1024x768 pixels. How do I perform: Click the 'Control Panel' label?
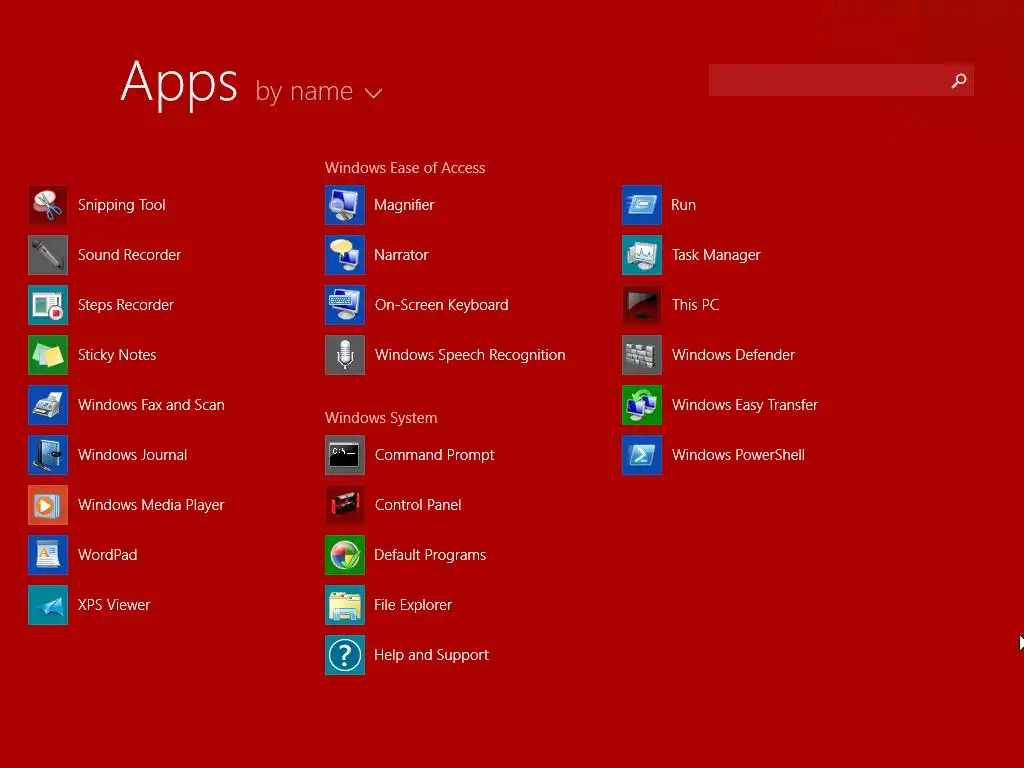418,505
